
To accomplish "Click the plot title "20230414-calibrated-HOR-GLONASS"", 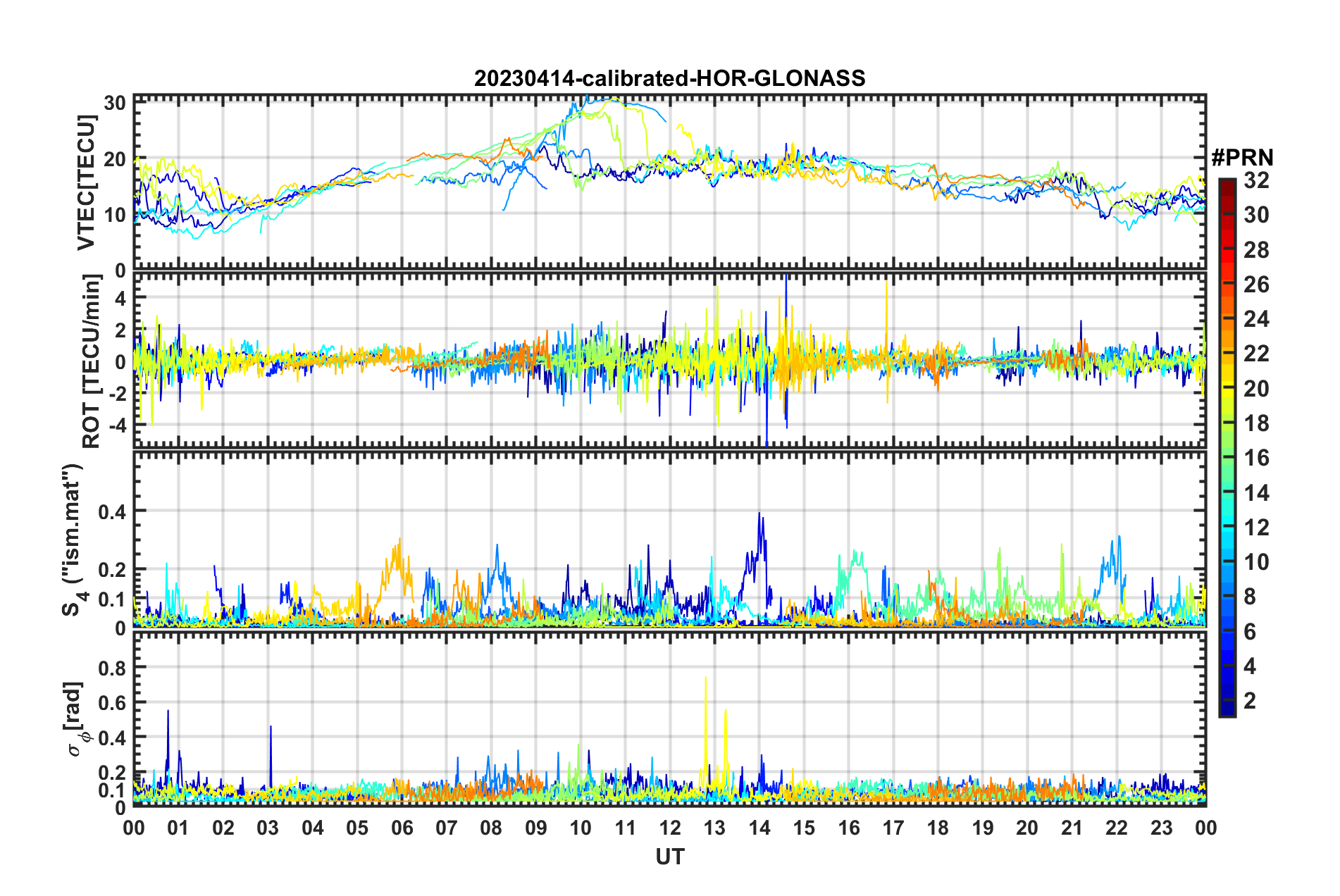I will 669,78.
